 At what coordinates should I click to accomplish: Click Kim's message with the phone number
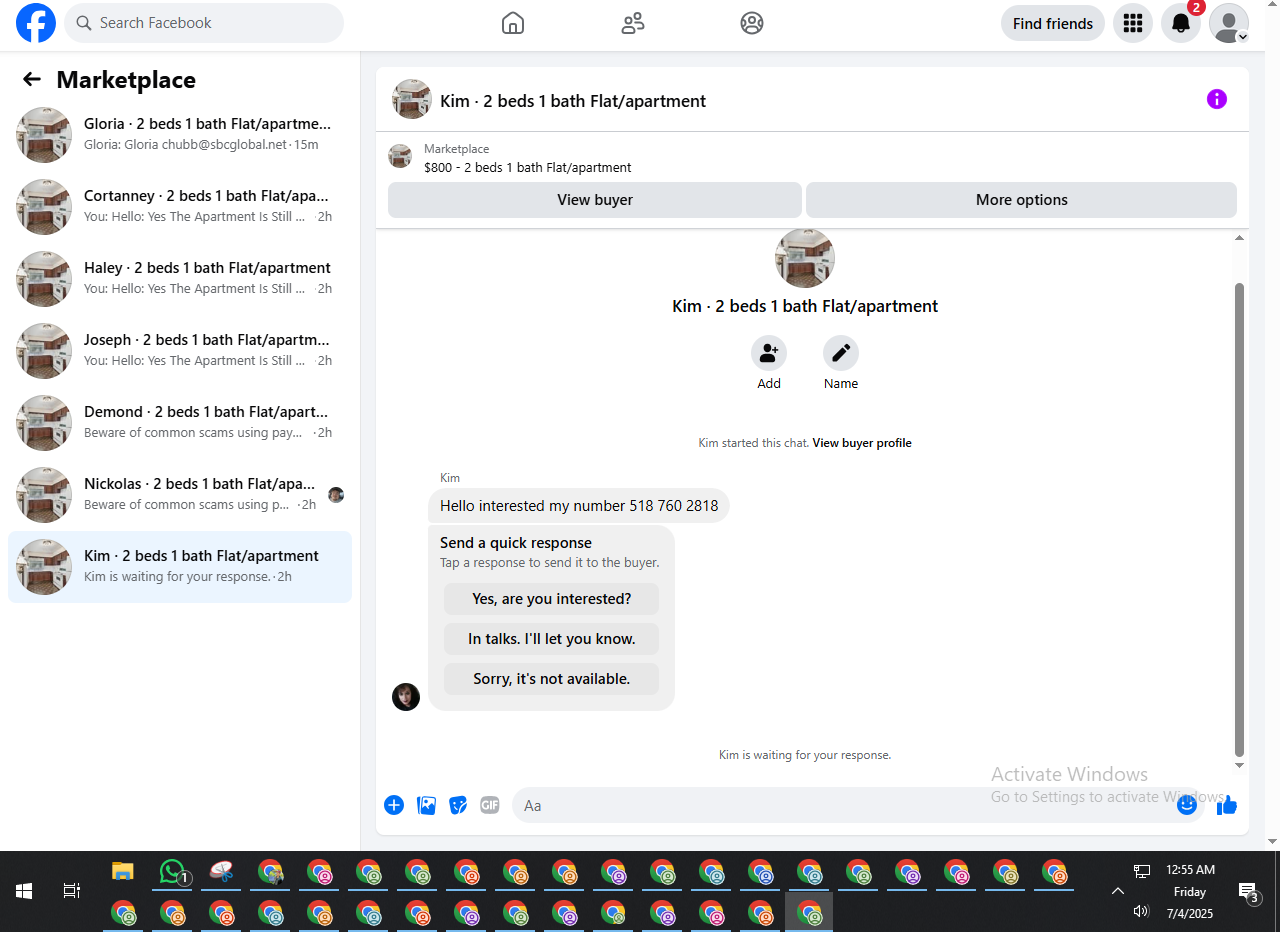[579, 506]
